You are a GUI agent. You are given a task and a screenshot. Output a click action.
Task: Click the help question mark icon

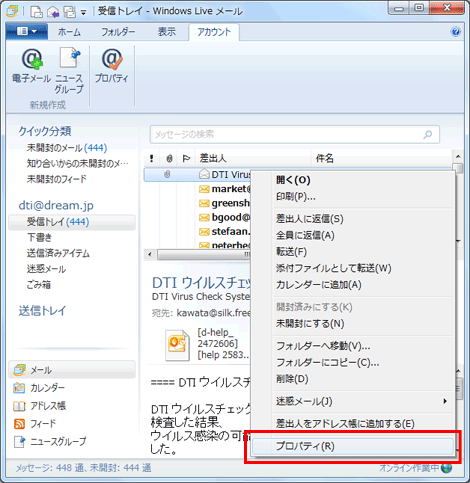(x=455, y=32)
